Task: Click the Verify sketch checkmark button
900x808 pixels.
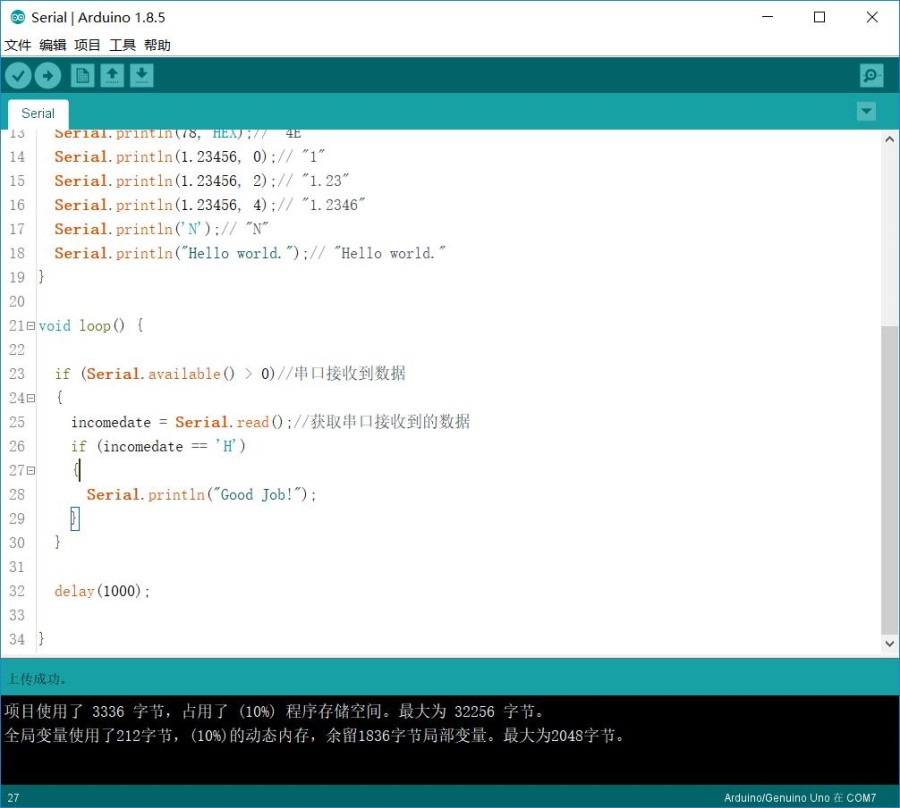Action: tap(18, 75)
